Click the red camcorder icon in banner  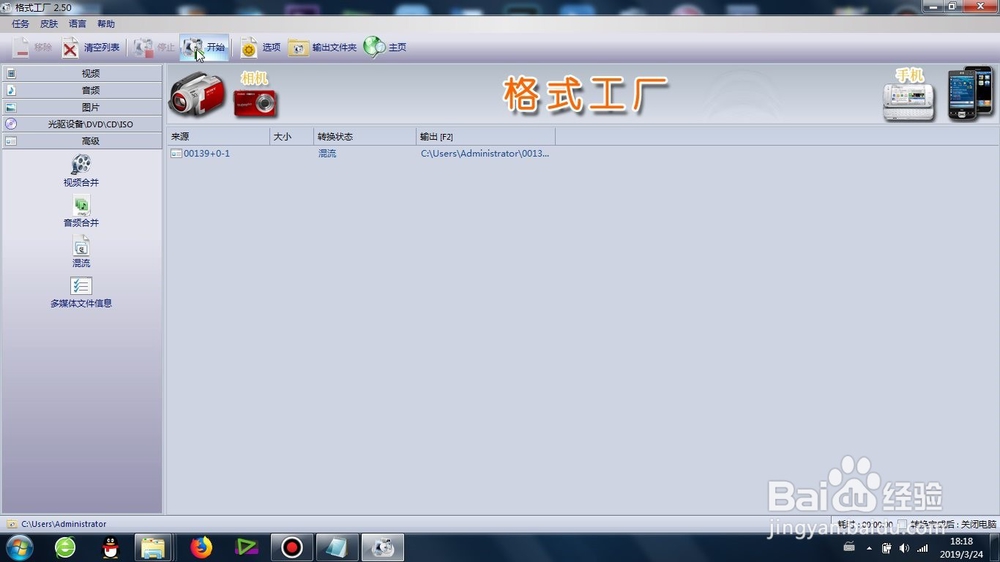(197, 94)
